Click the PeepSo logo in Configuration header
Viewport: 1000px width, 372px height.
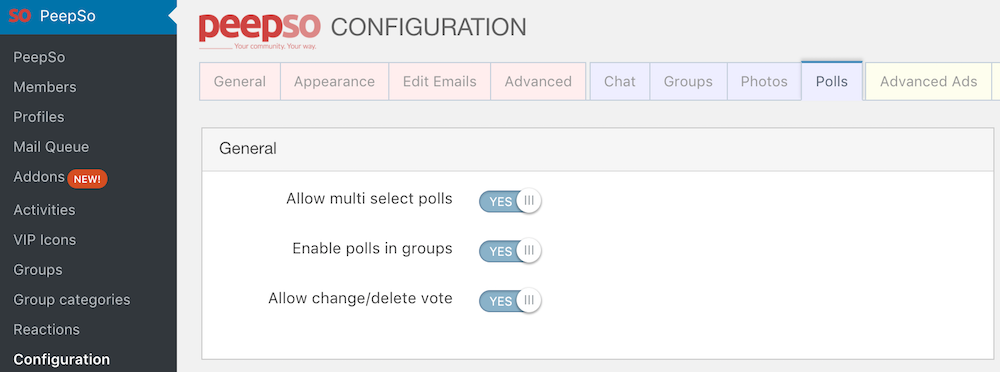pyautogui.click(x=260, y=32)
